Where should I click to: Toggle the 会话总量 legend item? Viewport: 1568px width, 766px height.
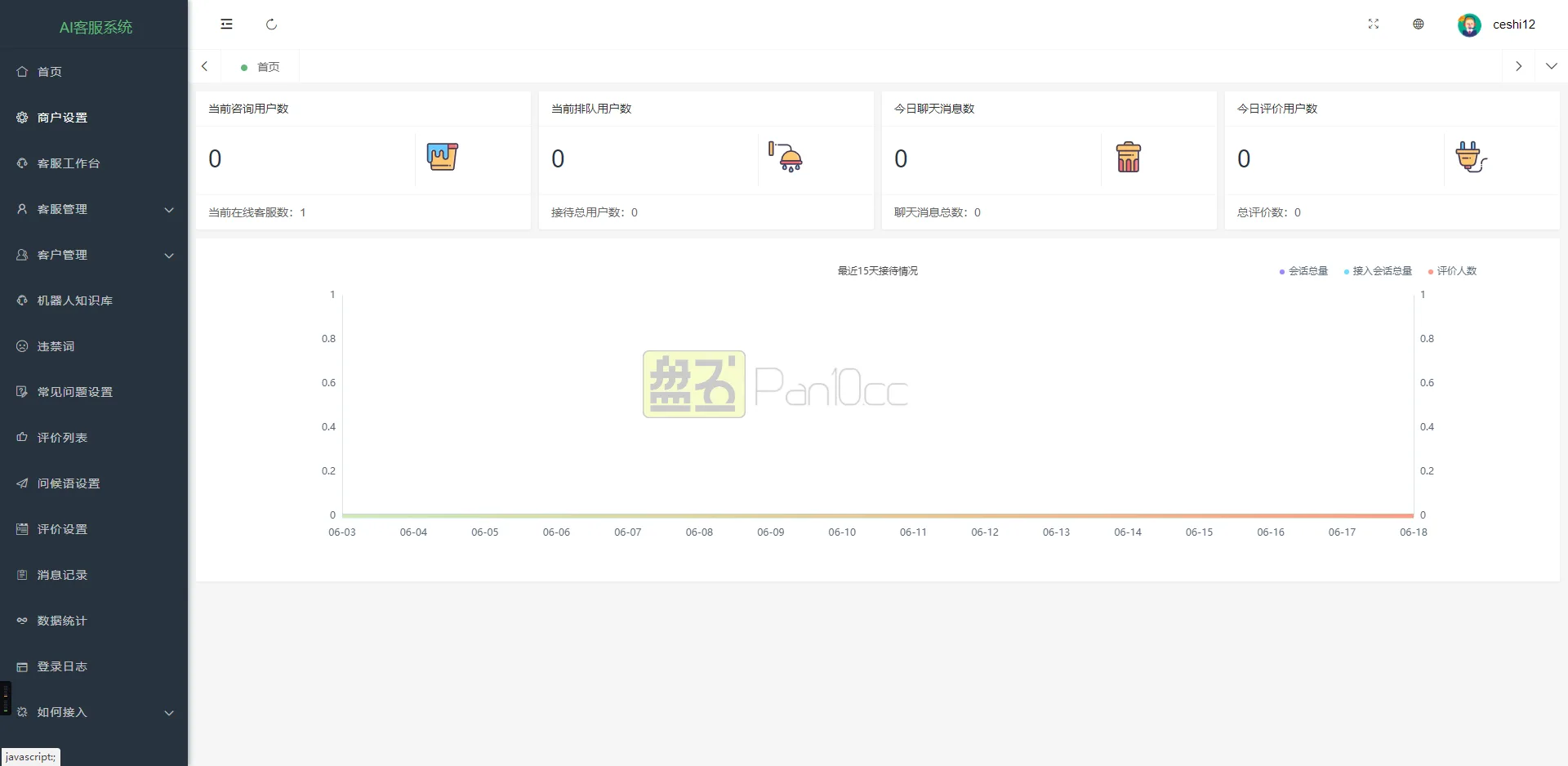tap(1303, 270)
